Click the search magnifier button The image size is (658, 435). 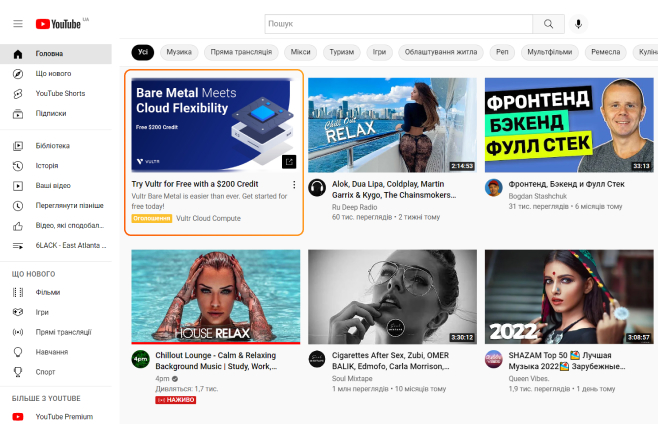tap(548, 24)
